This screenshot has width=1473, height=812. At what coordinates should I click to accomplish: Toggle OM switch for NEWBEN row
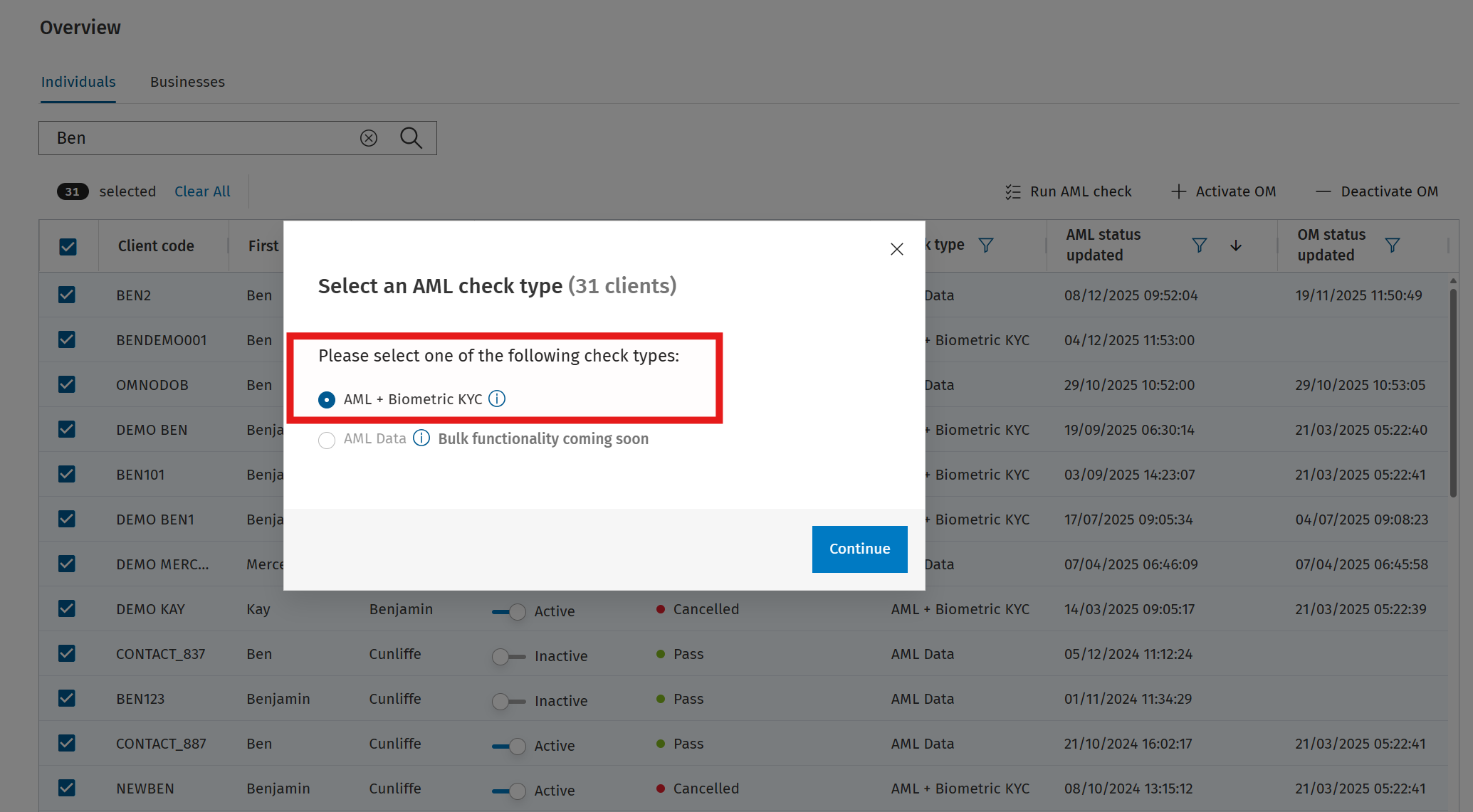coord(509,791)
